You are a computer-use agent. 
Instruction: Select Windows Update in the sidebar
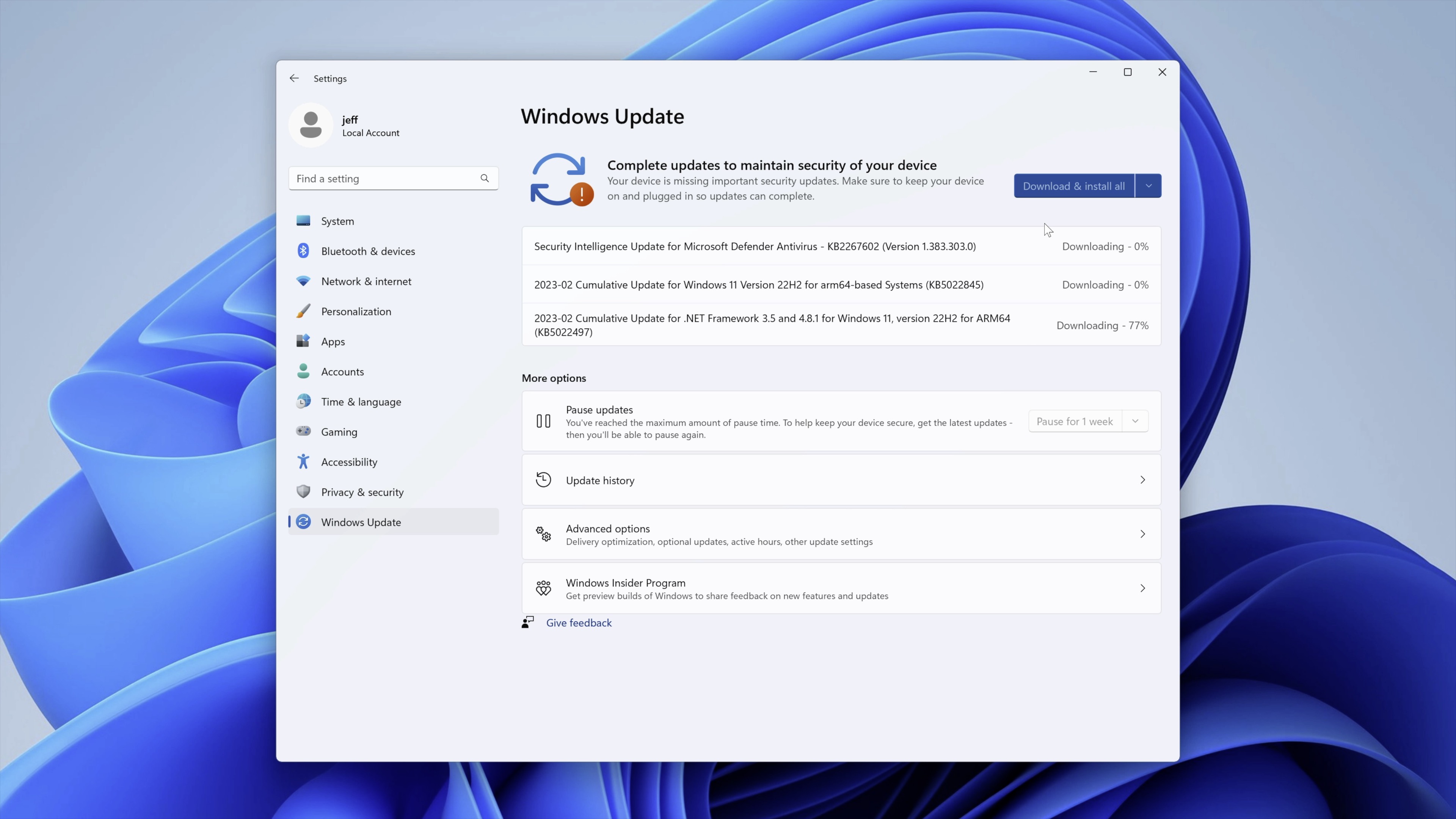361,522
